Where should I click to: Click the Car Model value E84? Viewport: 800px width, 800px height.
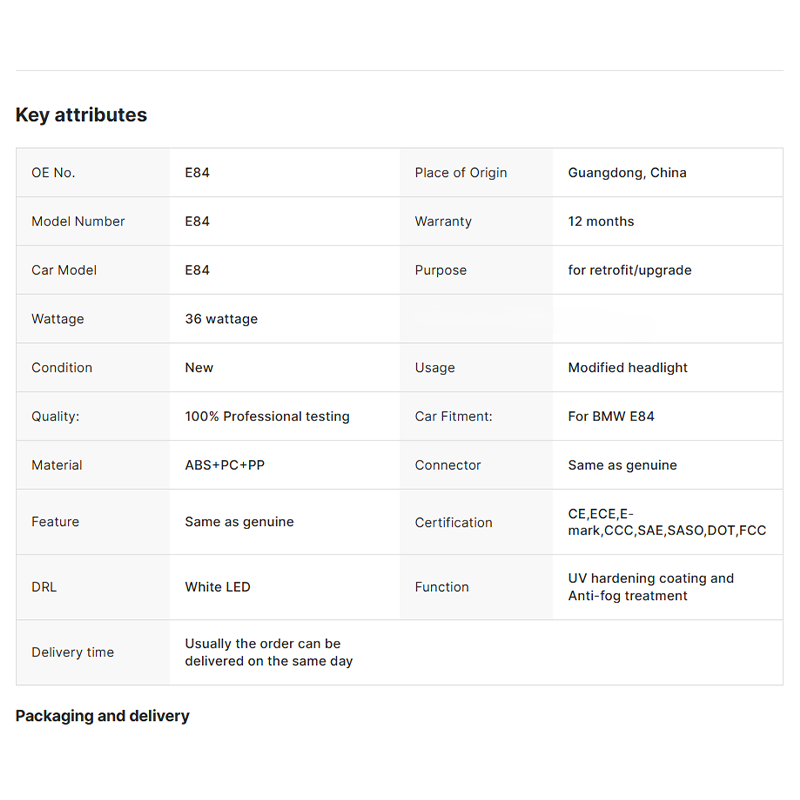point(197,270)
